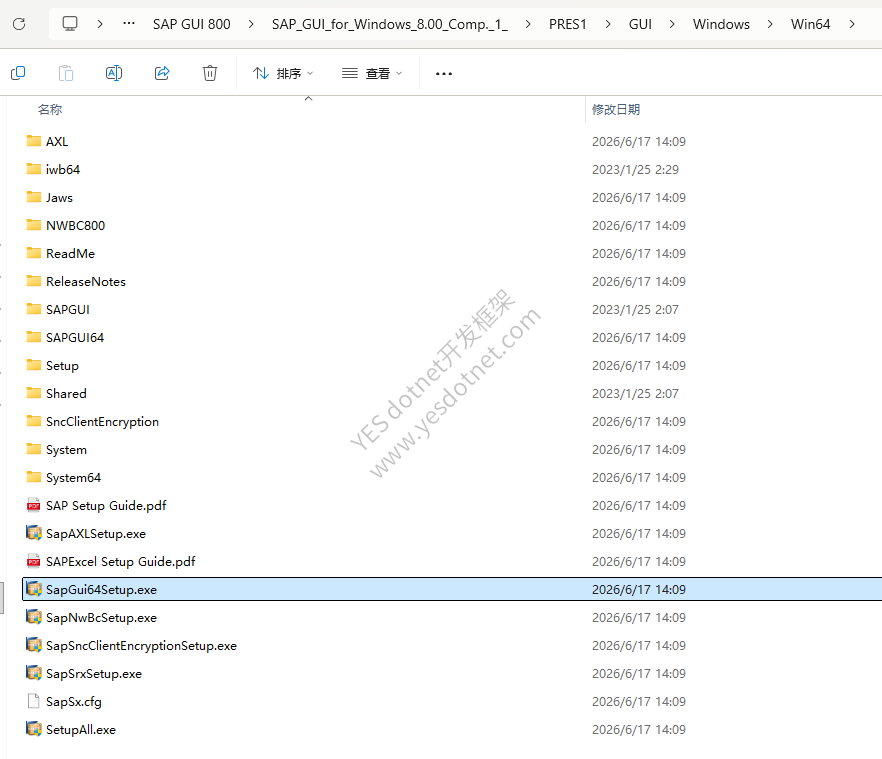Select SapSrxSetup.exe installer icon
Viewport: 882px width, 759px height.
[x=34, y=673]
